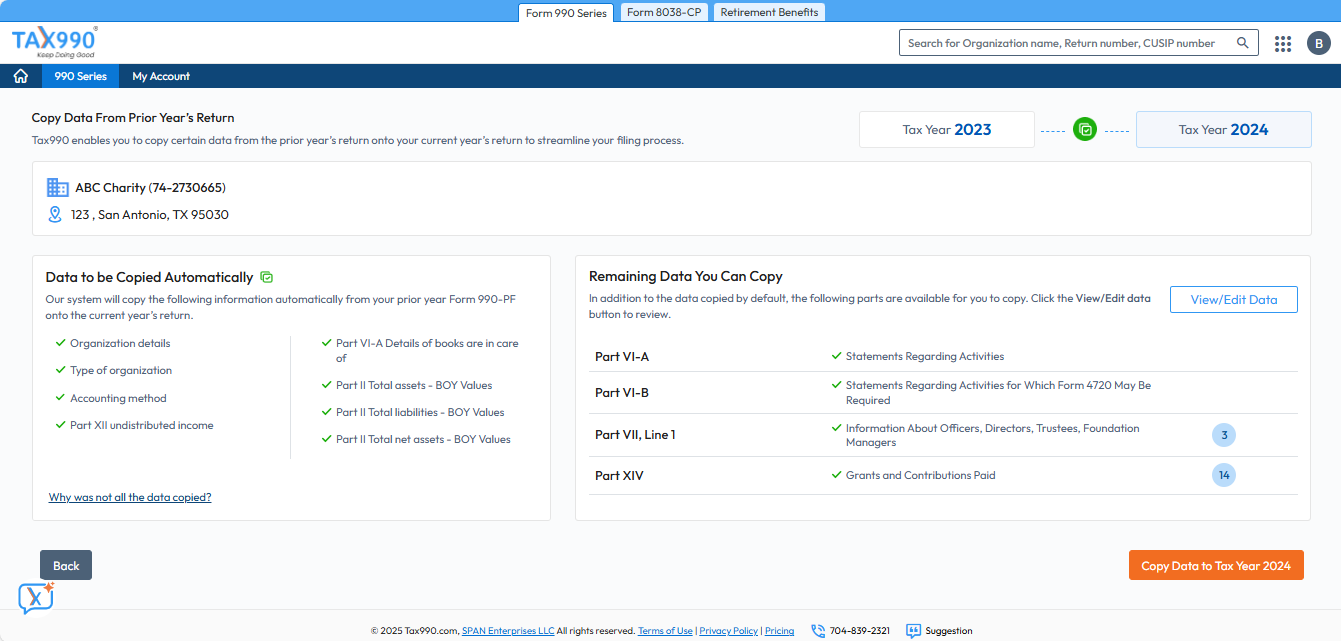1341x641 pixels.
Task: Click 'Statements Regarding Activities for Which Form 4720' text
Action: pyautogui.click(x=998, y=392)
